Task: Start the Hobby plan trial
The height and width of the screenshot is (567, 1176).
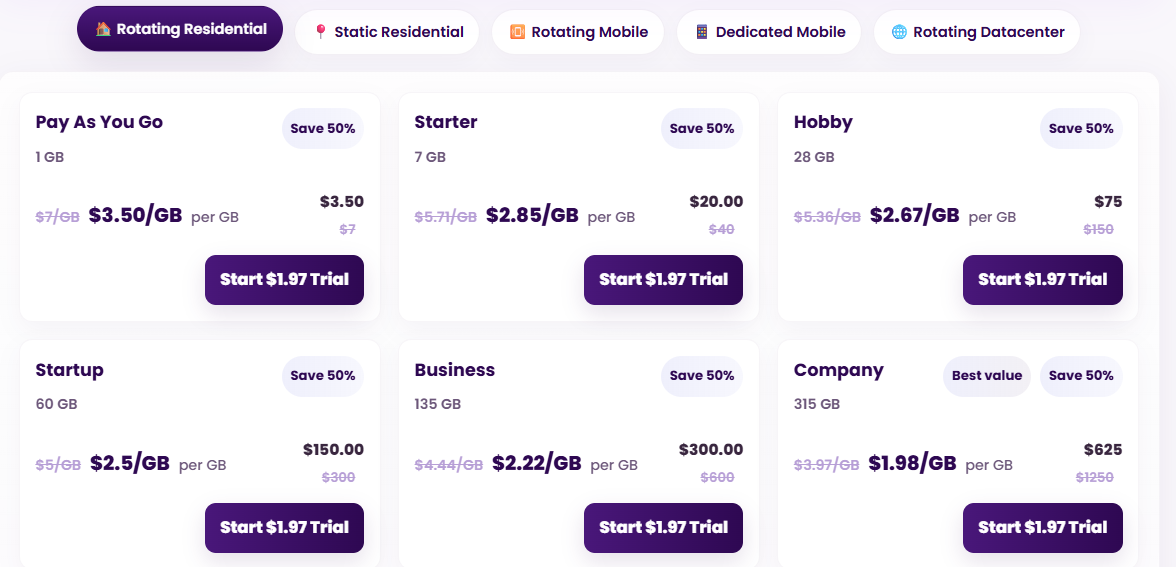Action: click(1042, 280)
